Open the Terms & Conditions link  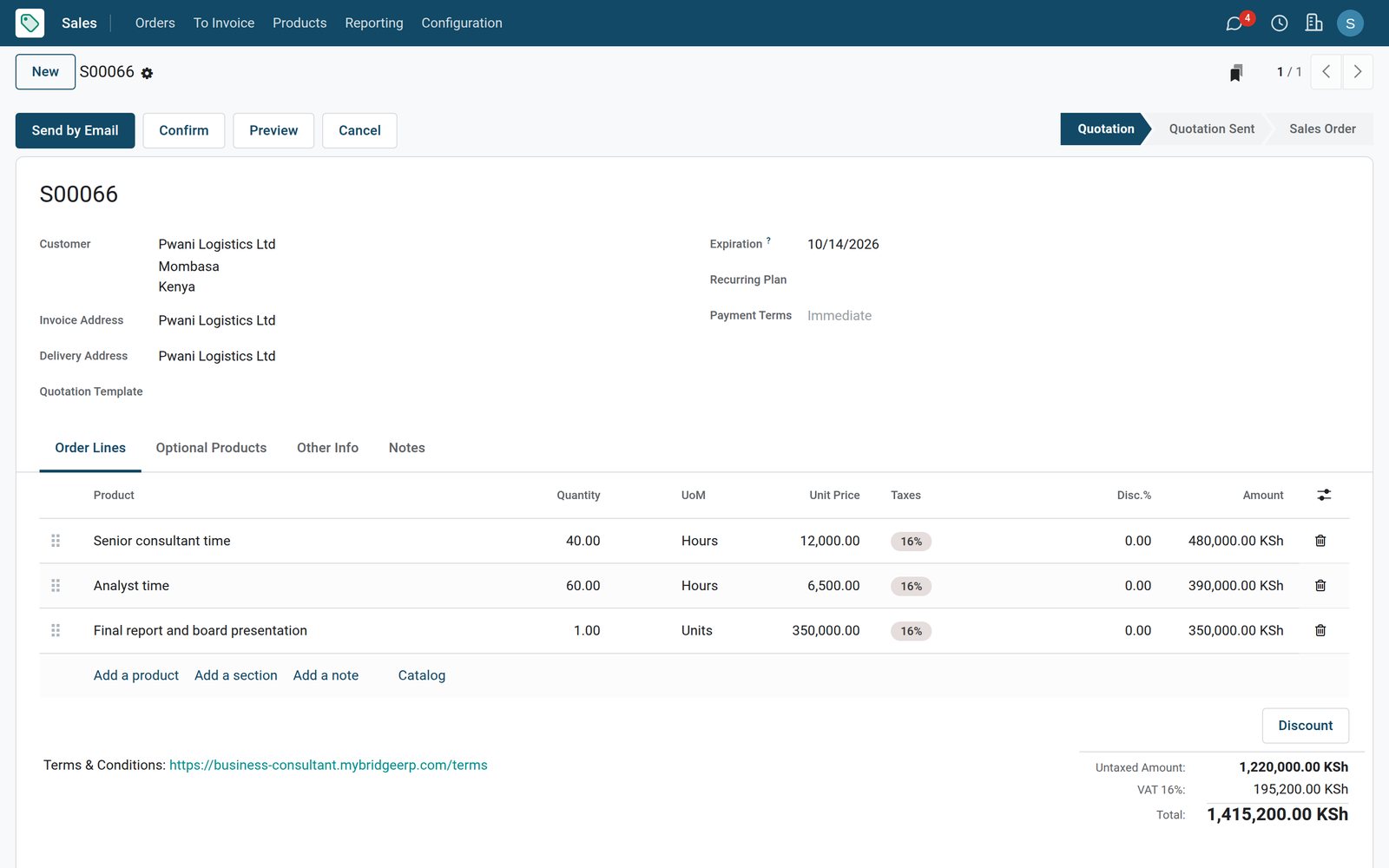point(328,765)
